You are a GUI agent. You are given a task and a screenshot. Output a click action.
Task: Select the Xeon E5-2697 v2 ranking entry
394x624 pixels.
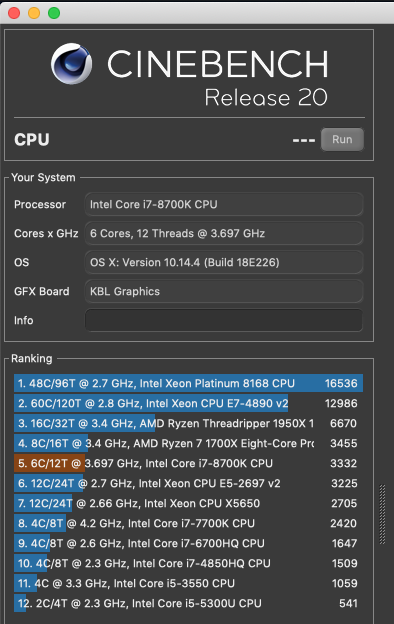tap(188, 483)
